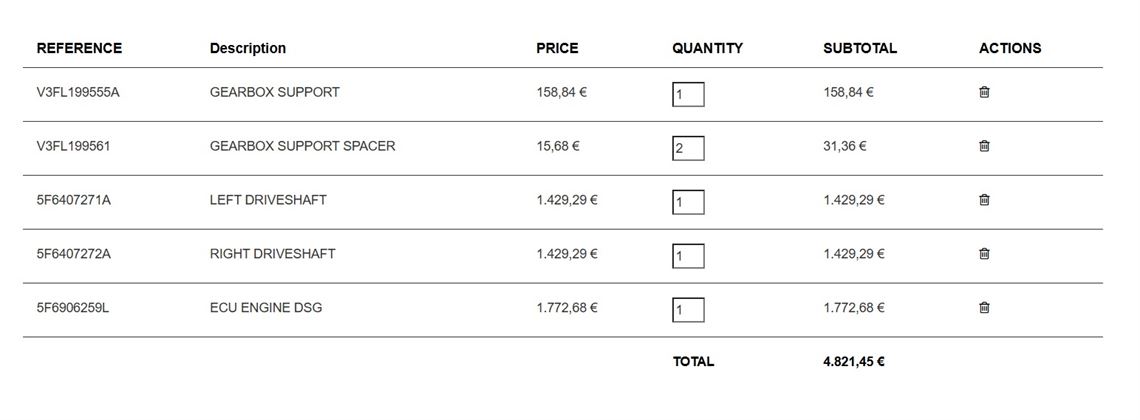Screen dimensions: 1140x420
Task: Click the Description column header
Action: click(x=248, y=48)
